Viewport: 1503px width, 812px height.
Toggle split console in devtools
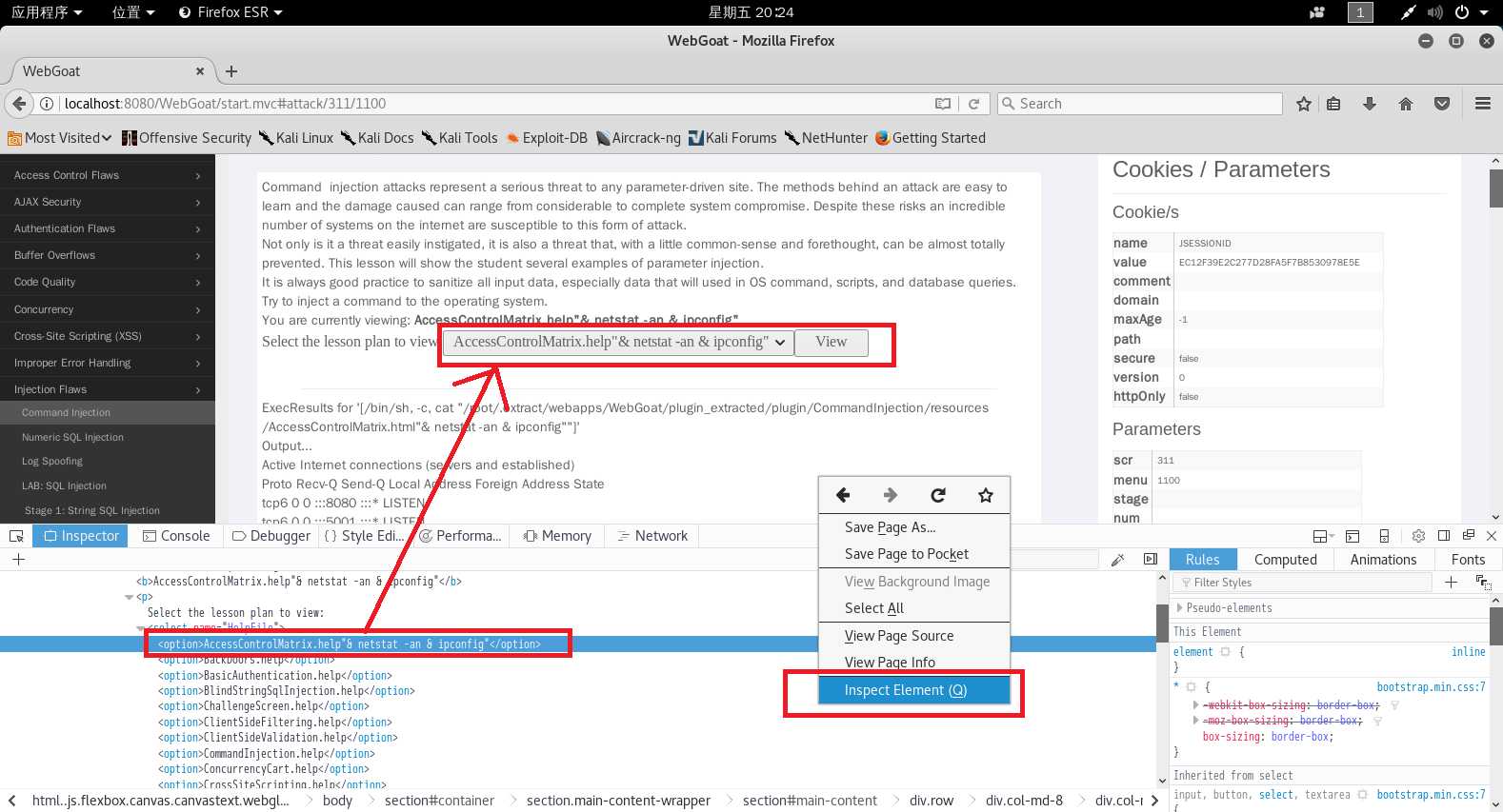point(1353,536)
